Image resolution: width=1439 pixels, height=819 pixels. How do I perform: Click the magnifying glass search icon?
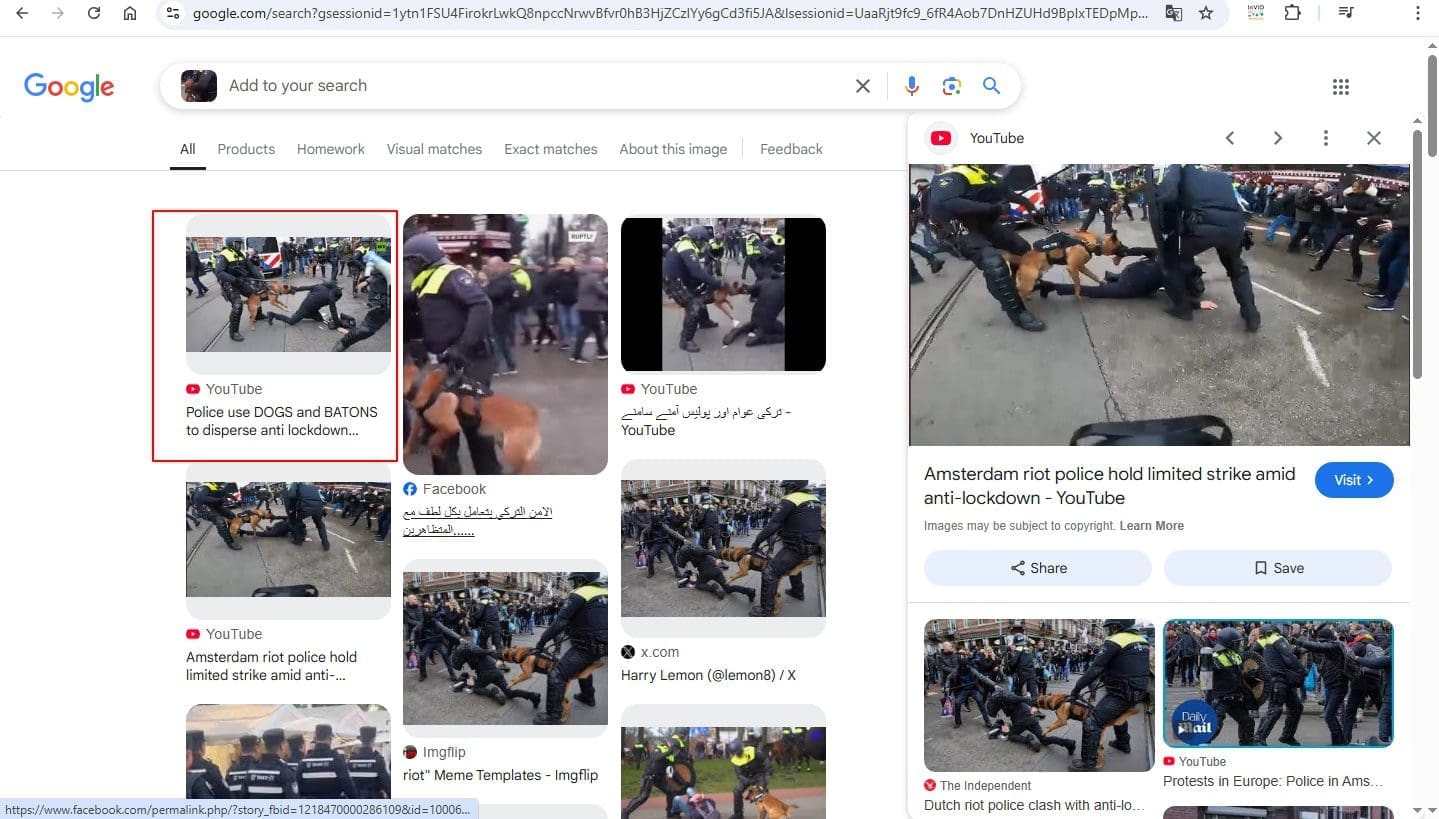pyautogui.click(x=991, y=86)
